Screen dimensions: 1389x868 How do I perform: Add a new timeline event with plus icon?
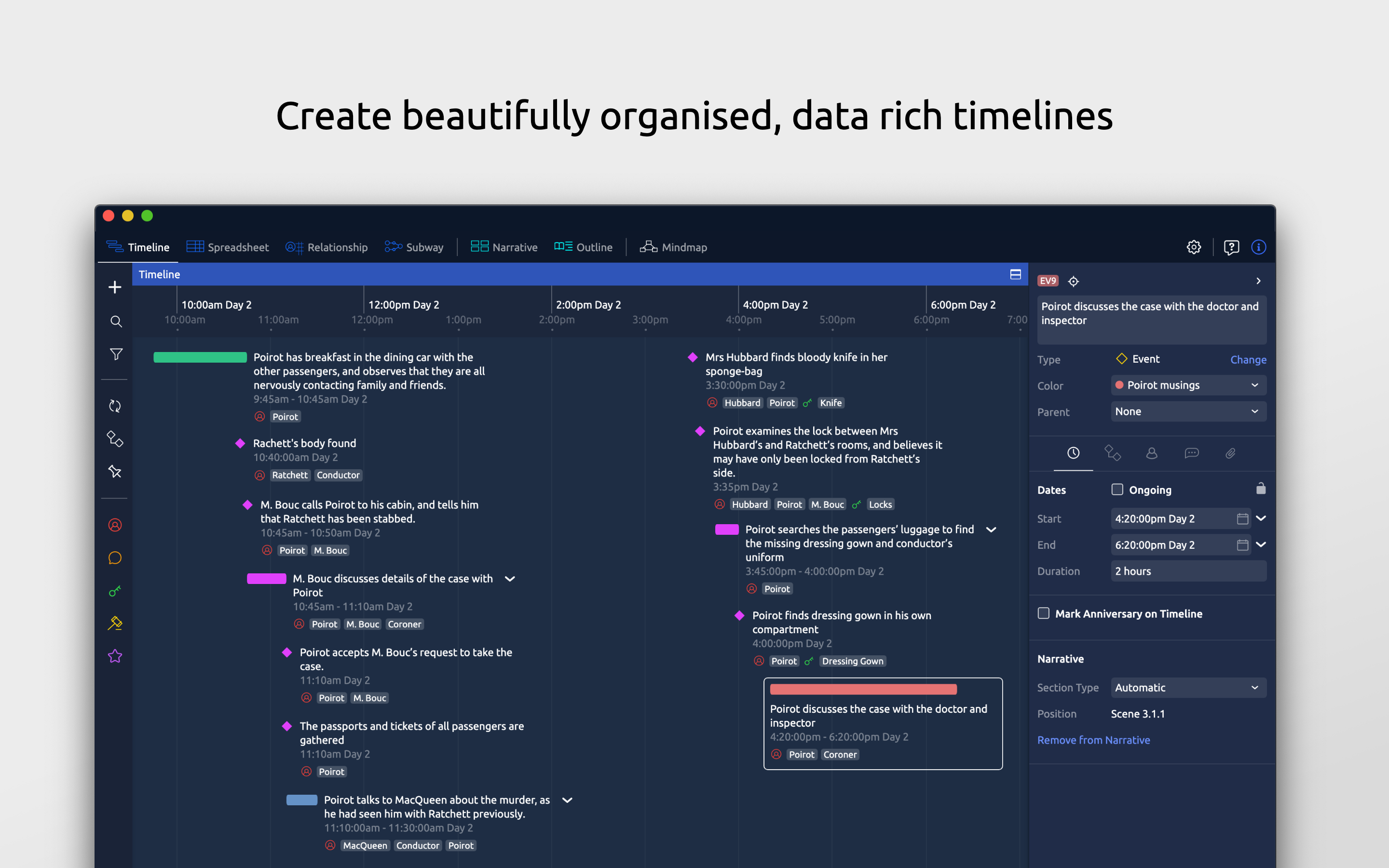(114, 287)
